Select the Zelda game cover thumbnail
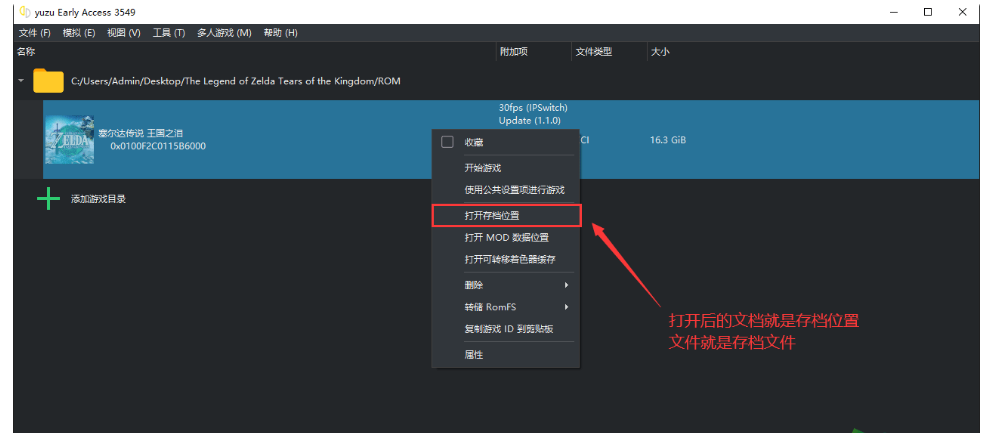Screen dimensions: 985x433 click(70, 140)
